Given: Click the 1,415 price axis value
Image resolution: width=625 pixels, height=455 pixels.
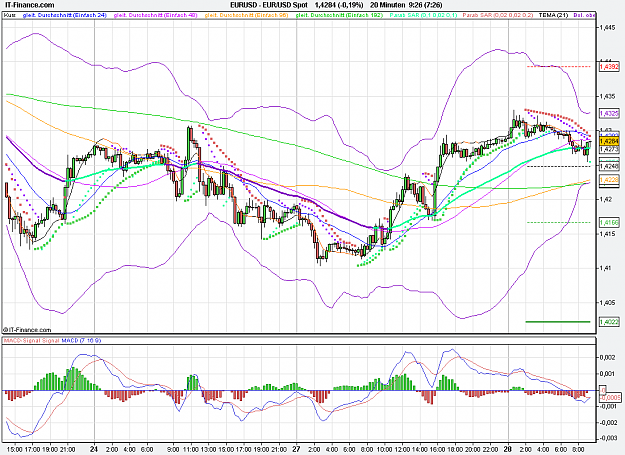Looking at the screenshot, I should (607, 233).
